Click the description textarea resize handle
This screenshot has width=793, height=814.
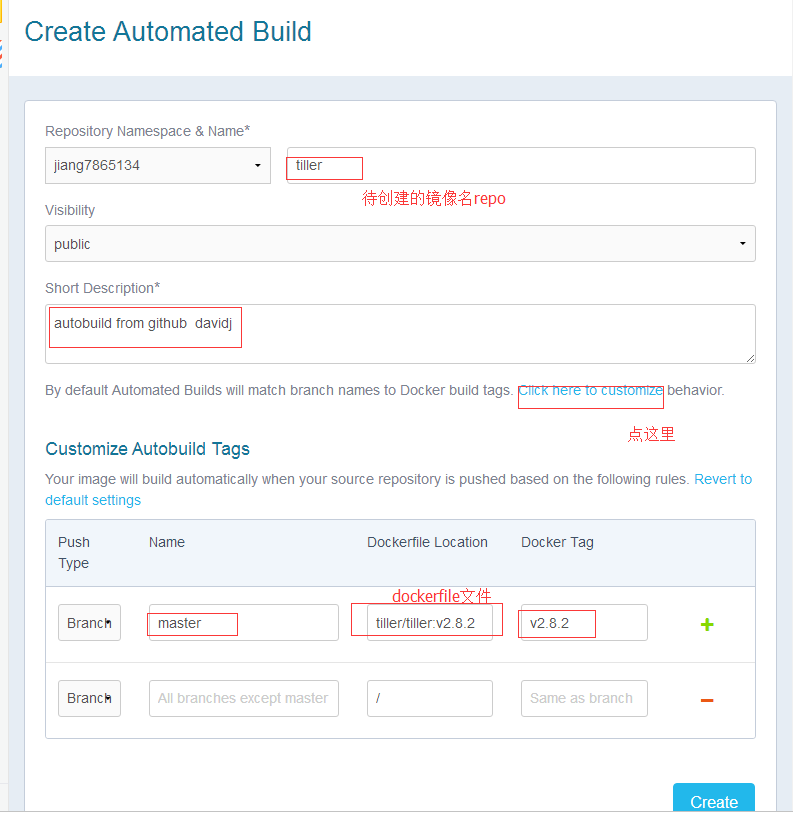pos(750,358)
